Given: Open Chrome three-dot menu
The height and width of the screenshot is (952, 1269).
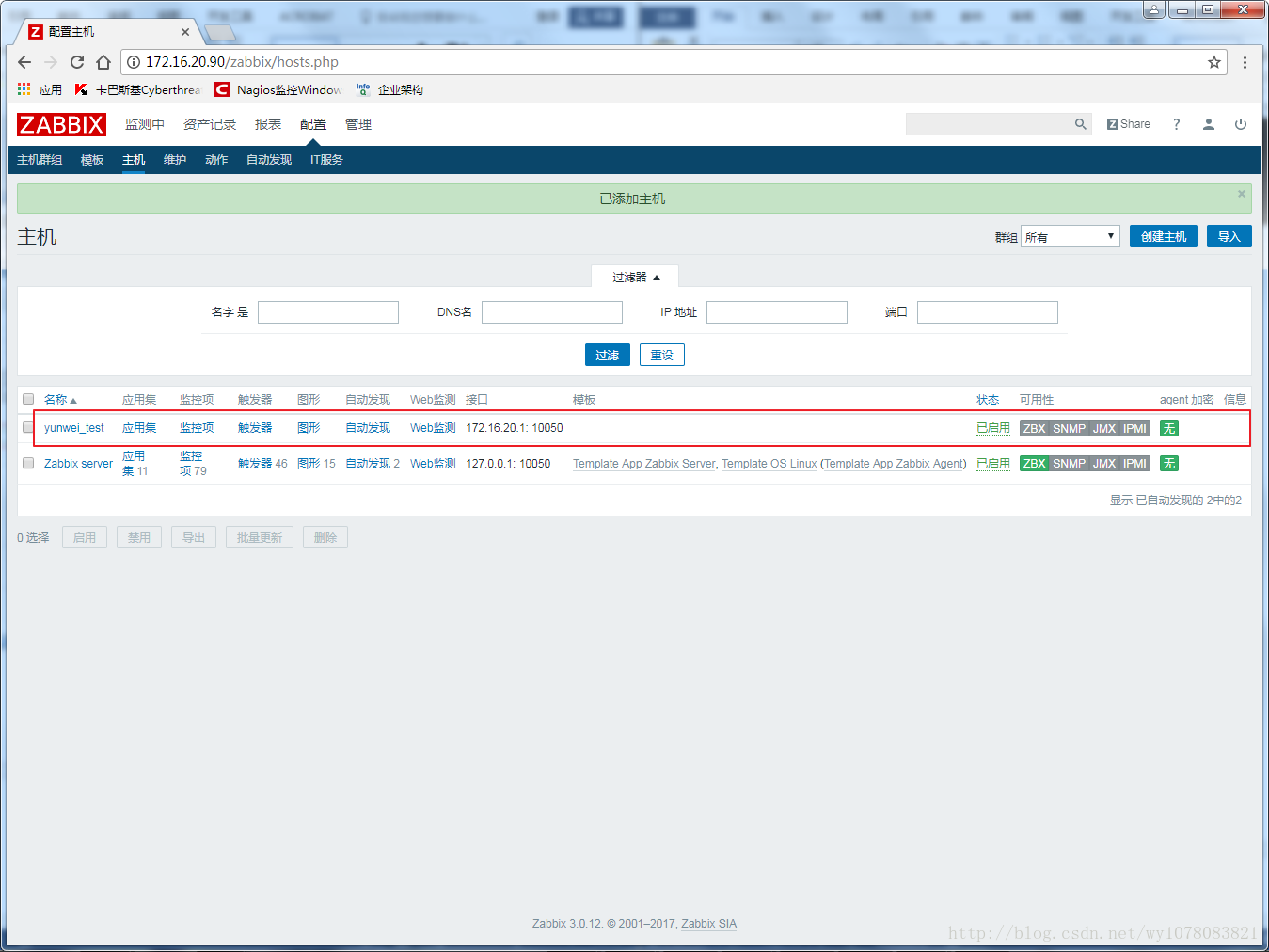Looking at the screenshot, I should (1245, 62).
